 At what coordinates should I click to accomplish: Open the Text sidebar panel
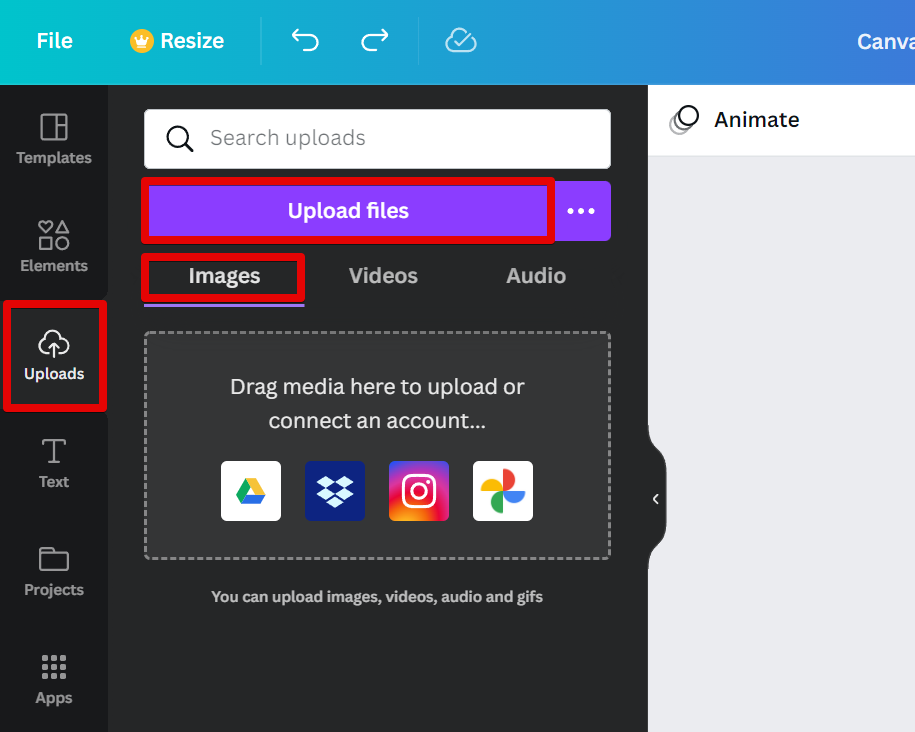tap(54, 463)
